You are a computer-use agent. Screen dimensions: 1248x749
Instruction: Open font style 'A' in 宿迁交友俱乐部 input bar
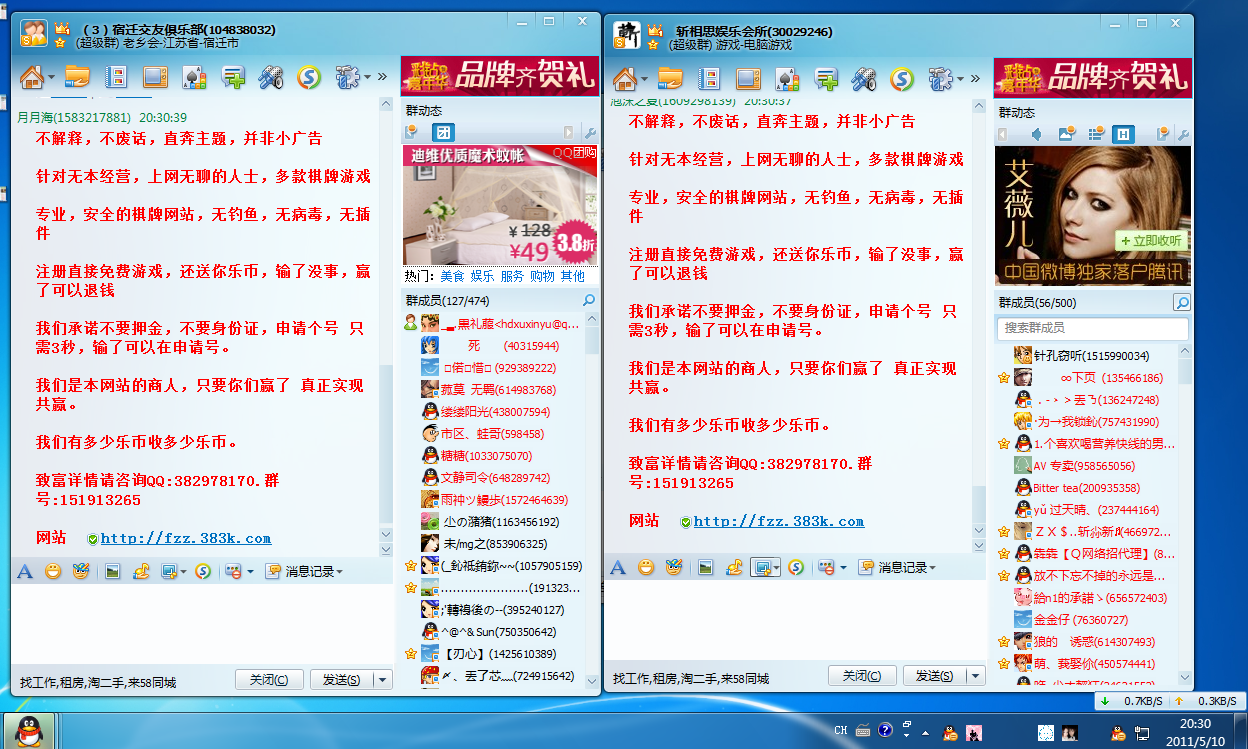[x=25, y=571]
